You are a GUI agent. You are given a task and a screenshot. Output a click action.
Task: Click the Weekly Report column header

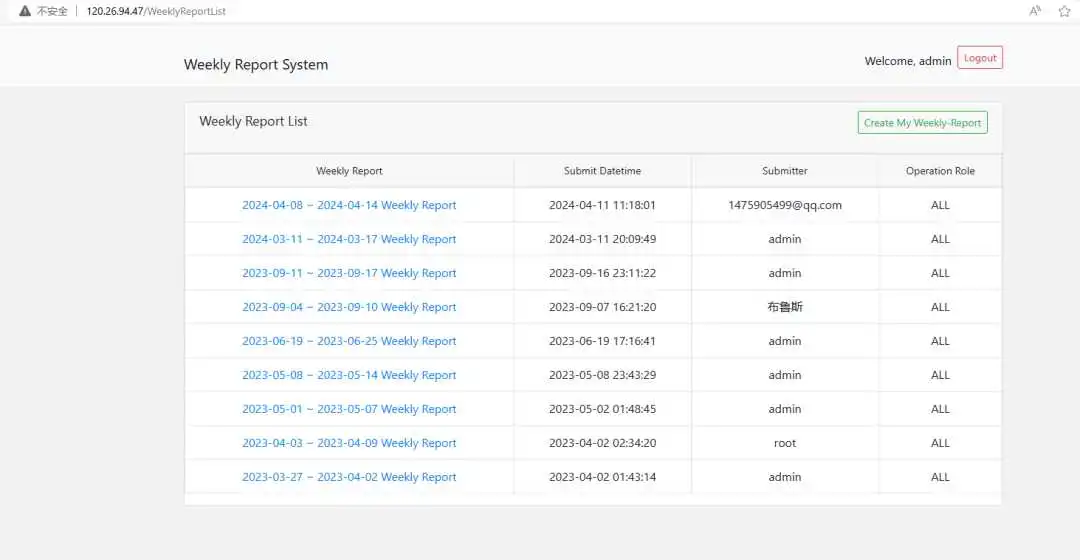[349, 171]
